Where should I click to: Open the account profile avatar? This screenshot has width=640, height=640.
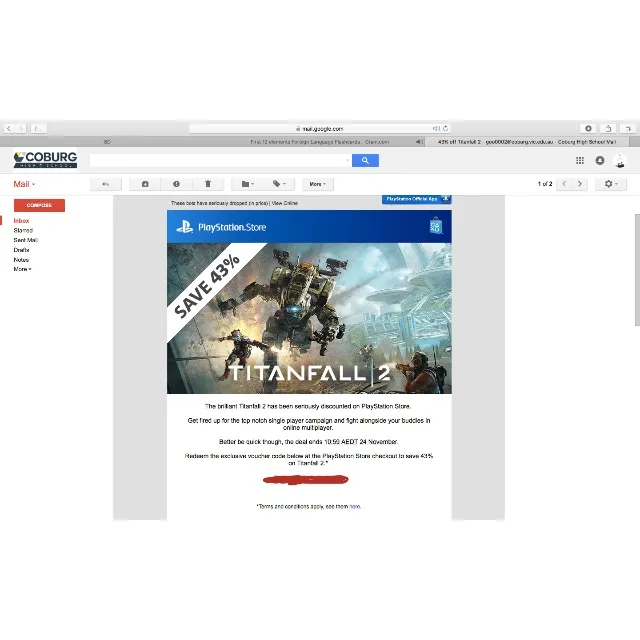click(x=620, y=161)
